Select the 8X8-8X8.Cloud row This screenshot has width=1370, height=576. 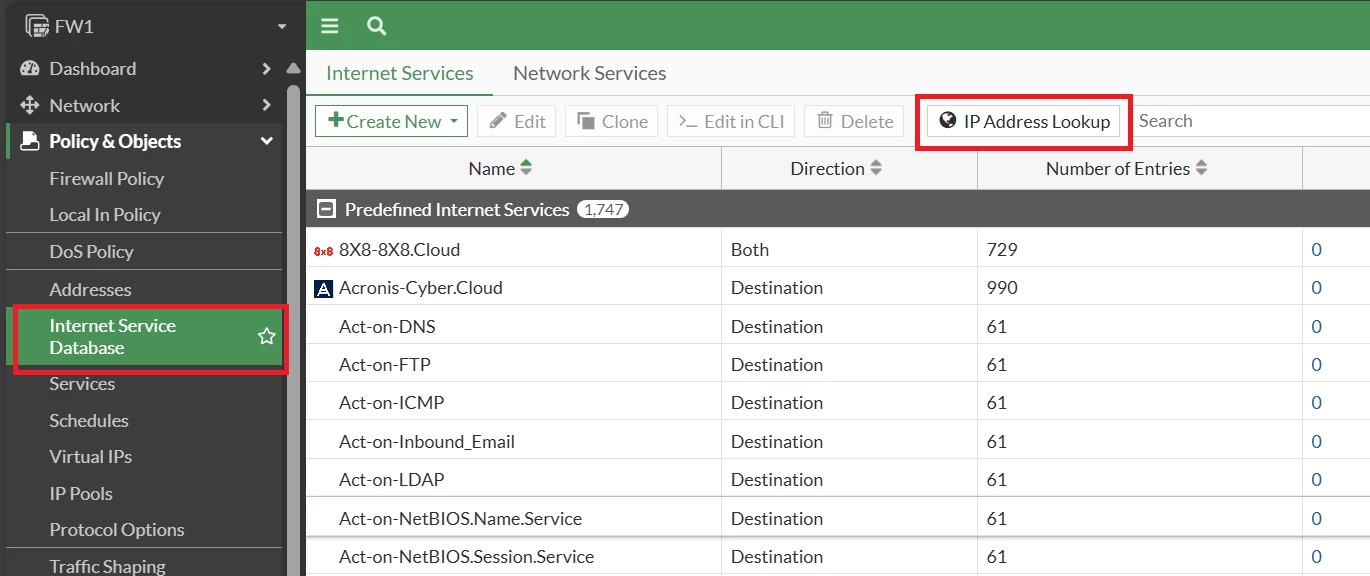coord(838,249)
